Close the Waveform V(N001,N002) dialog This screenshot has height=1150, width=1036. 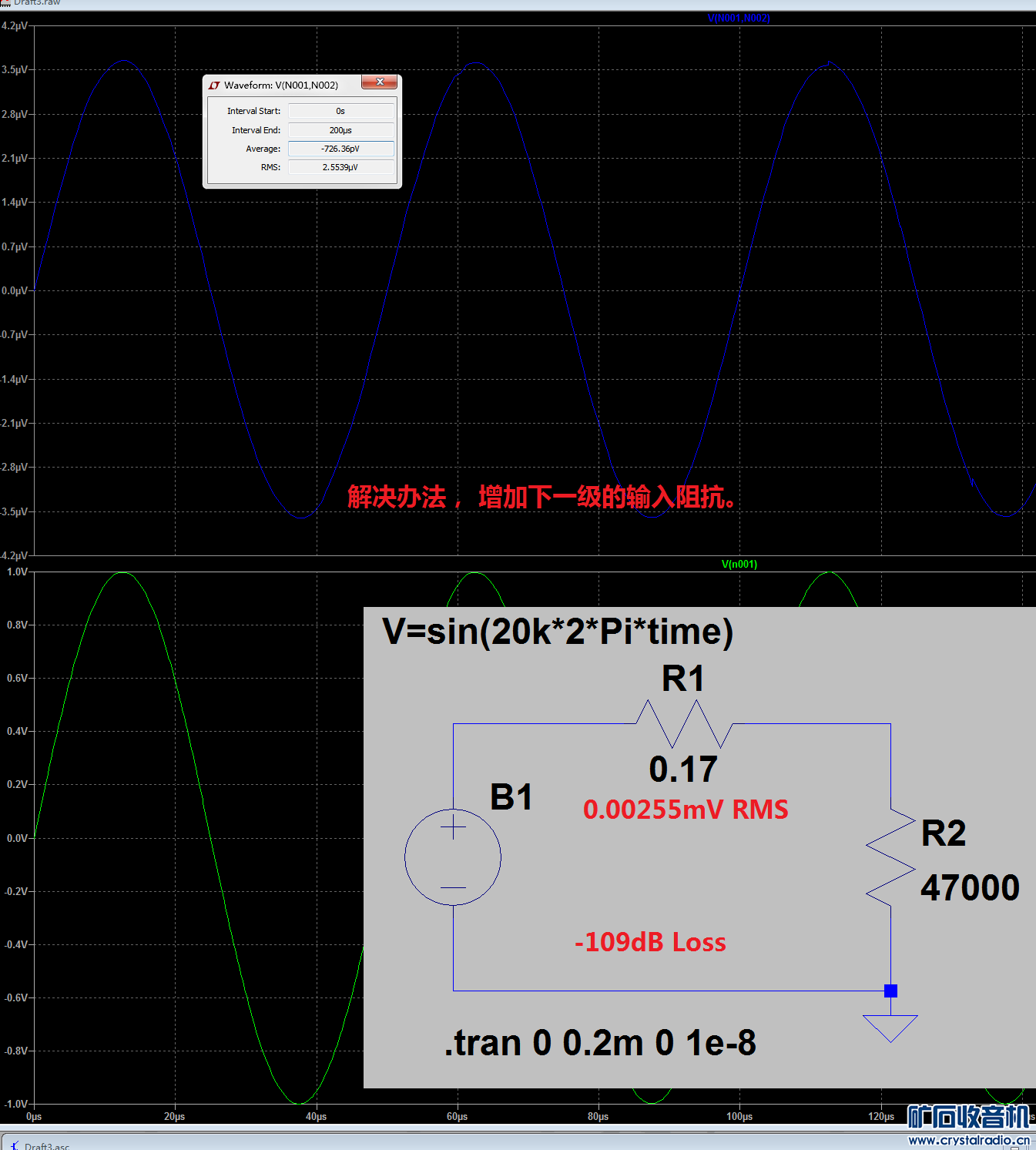click(380, 82)
